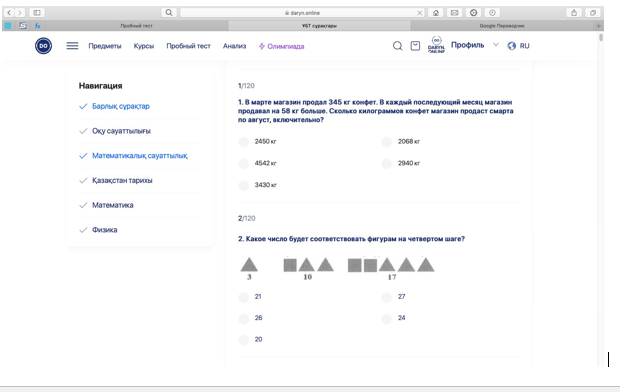Click the 2/120 question counter
The image size is (620, 392).
[x=246, y=218]
